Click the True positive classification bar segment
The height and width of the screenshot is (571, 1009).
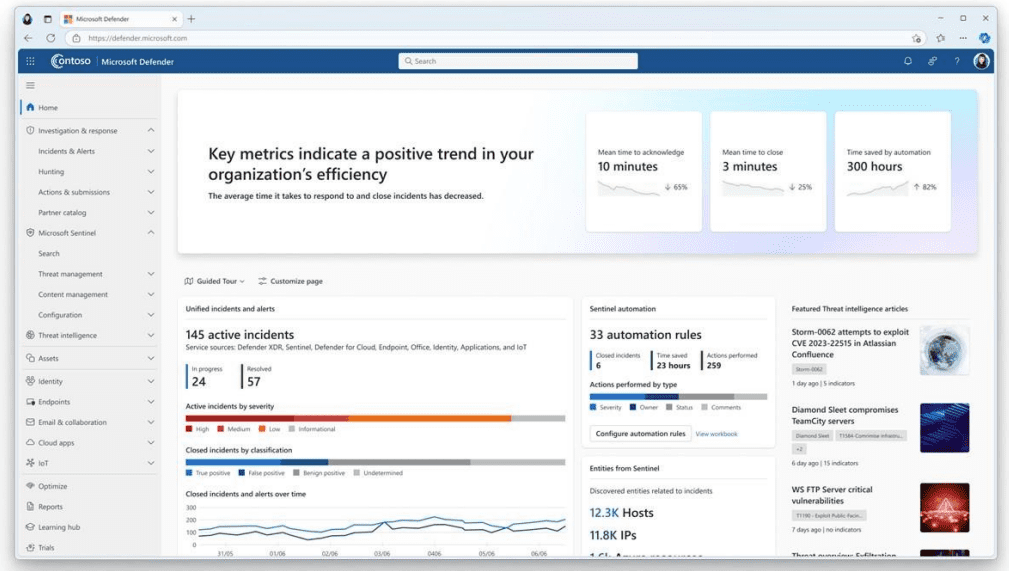[x=233, y=462]
